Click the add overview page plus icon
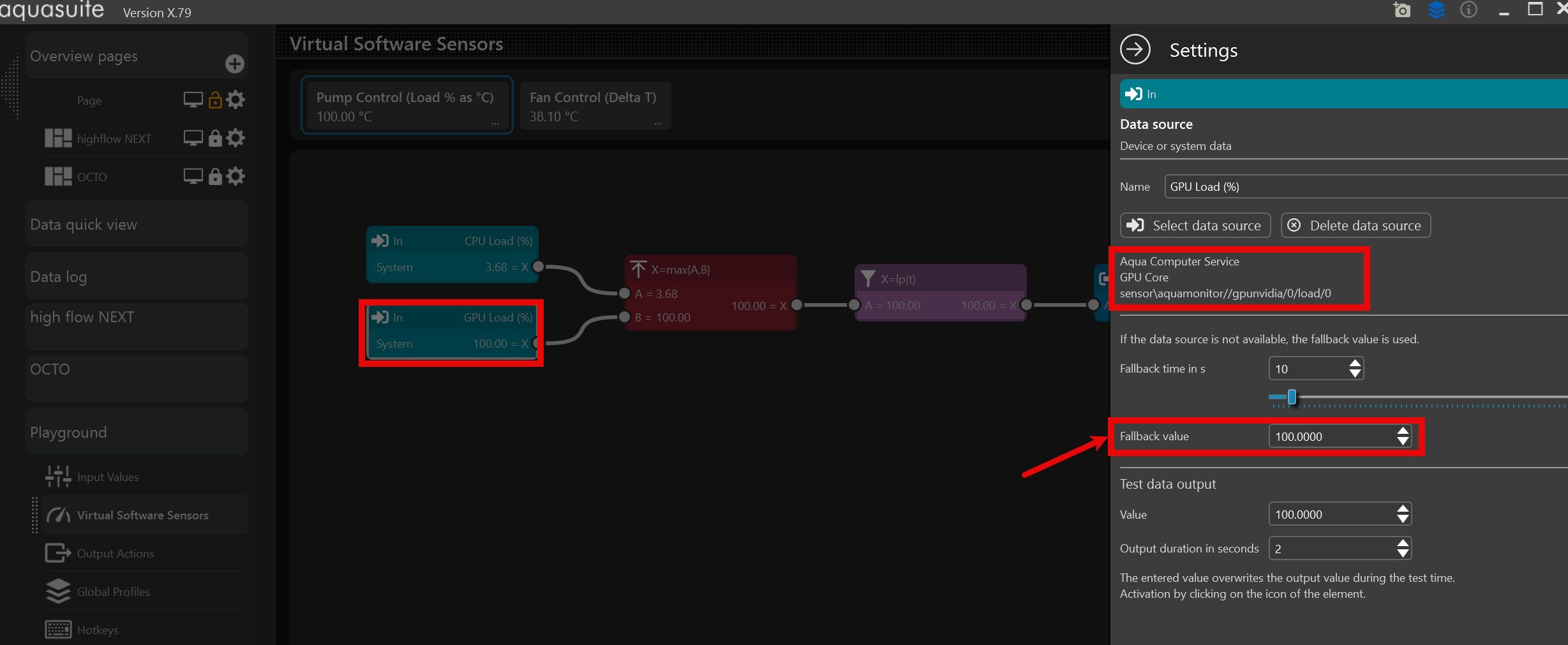The height and width of the screenshot is (645, 1568). tap(234, 64)
